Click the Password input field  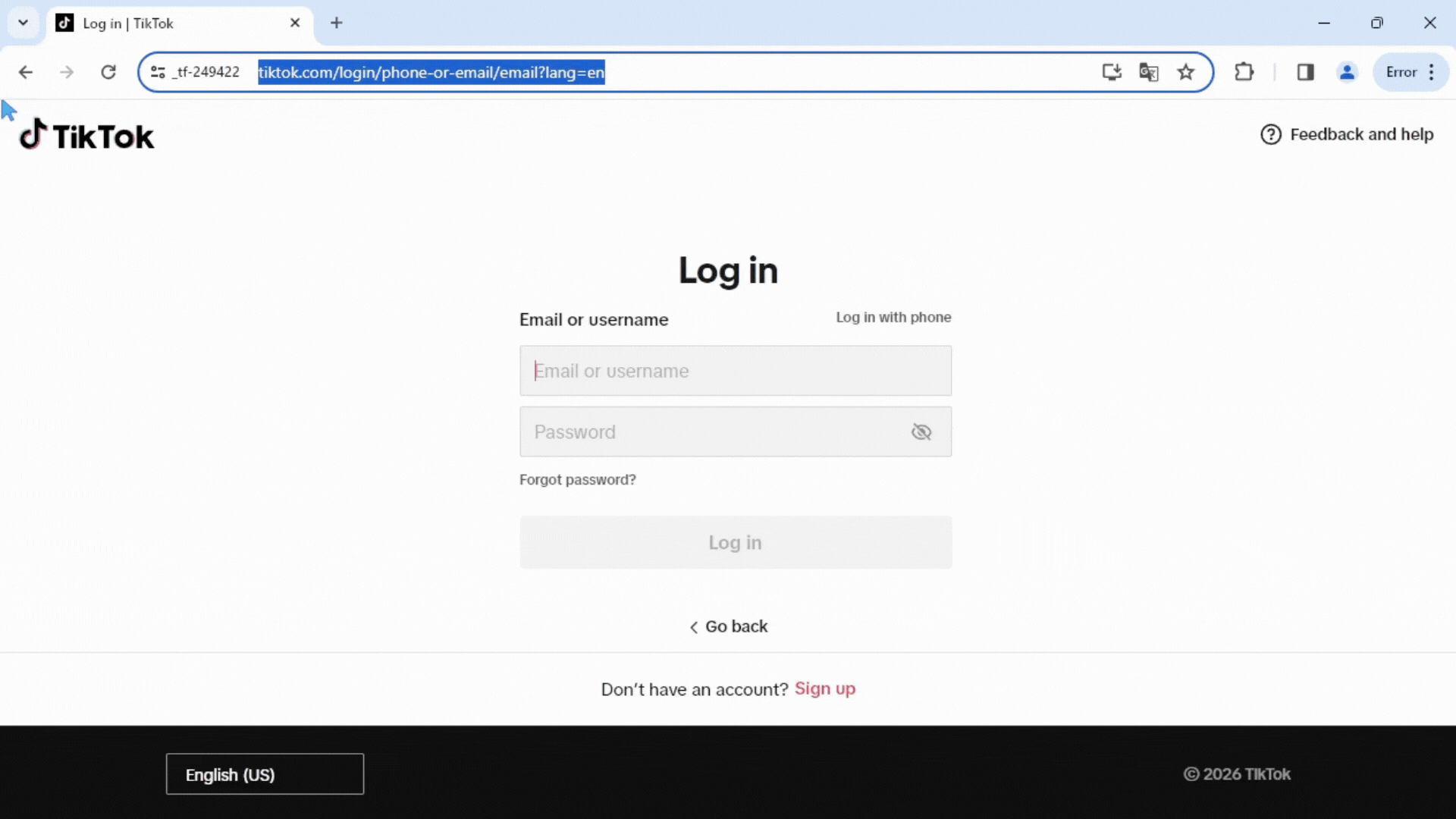(735, 432)
